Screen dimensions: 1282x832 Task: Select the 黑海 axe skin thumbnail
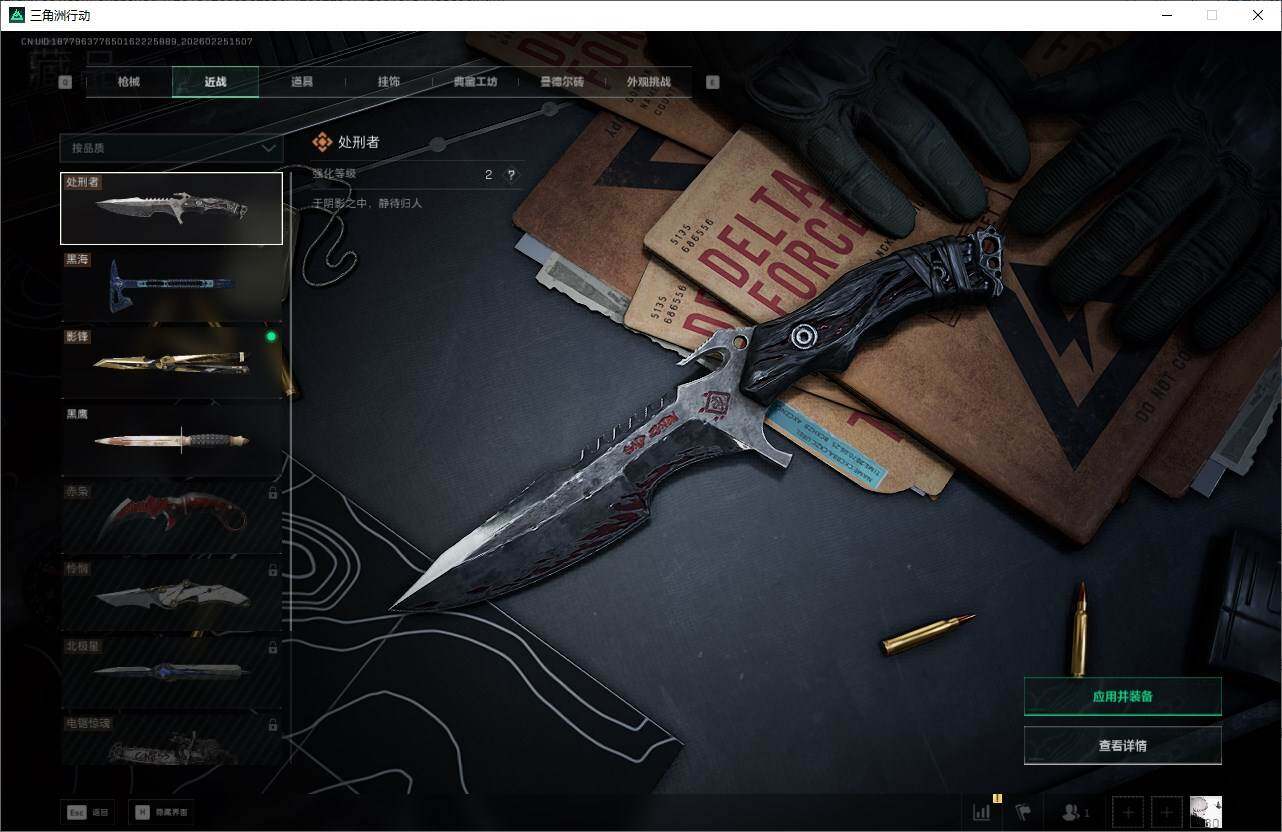click(171, 285)
